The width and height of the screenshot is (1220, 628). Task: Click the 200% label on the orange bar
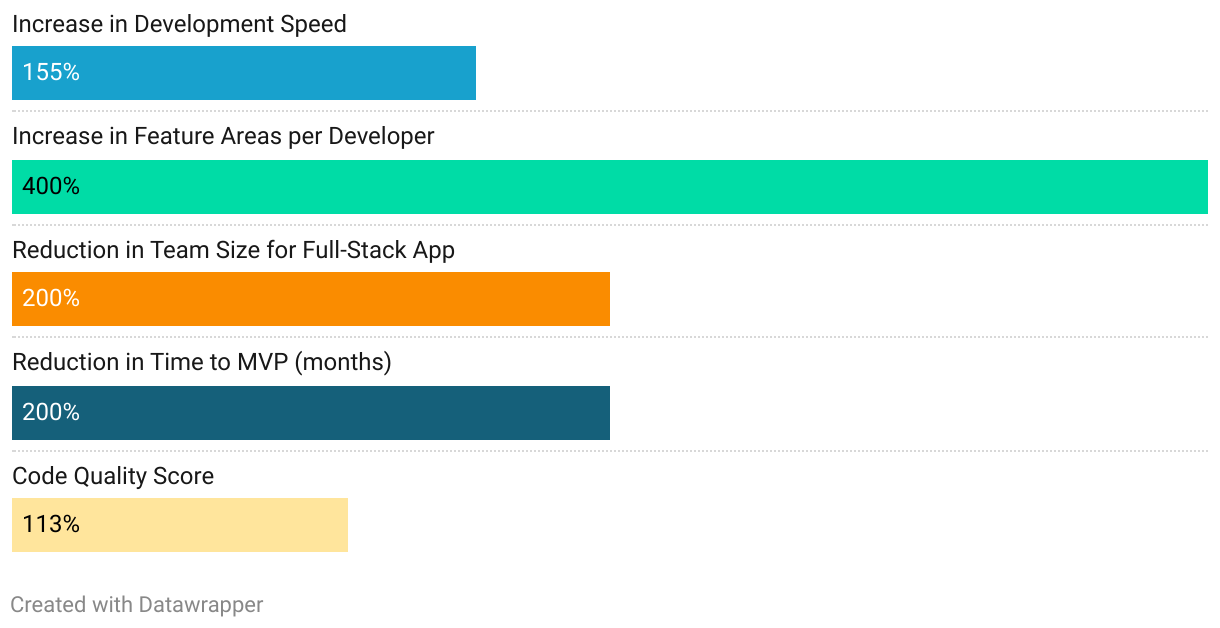pos(51,298)
